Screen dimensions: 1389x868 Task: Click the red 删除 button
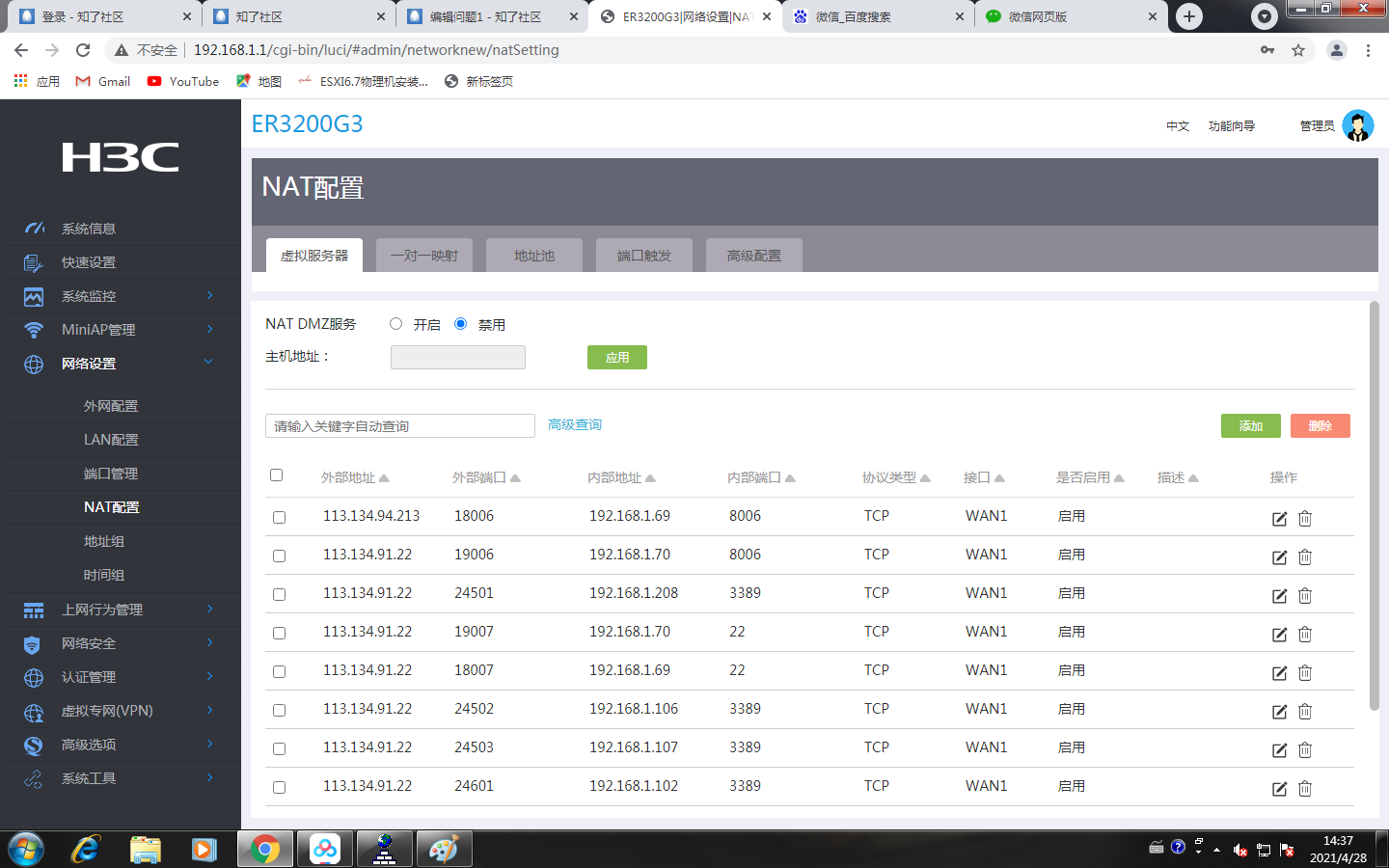[x=1321, y=425]
